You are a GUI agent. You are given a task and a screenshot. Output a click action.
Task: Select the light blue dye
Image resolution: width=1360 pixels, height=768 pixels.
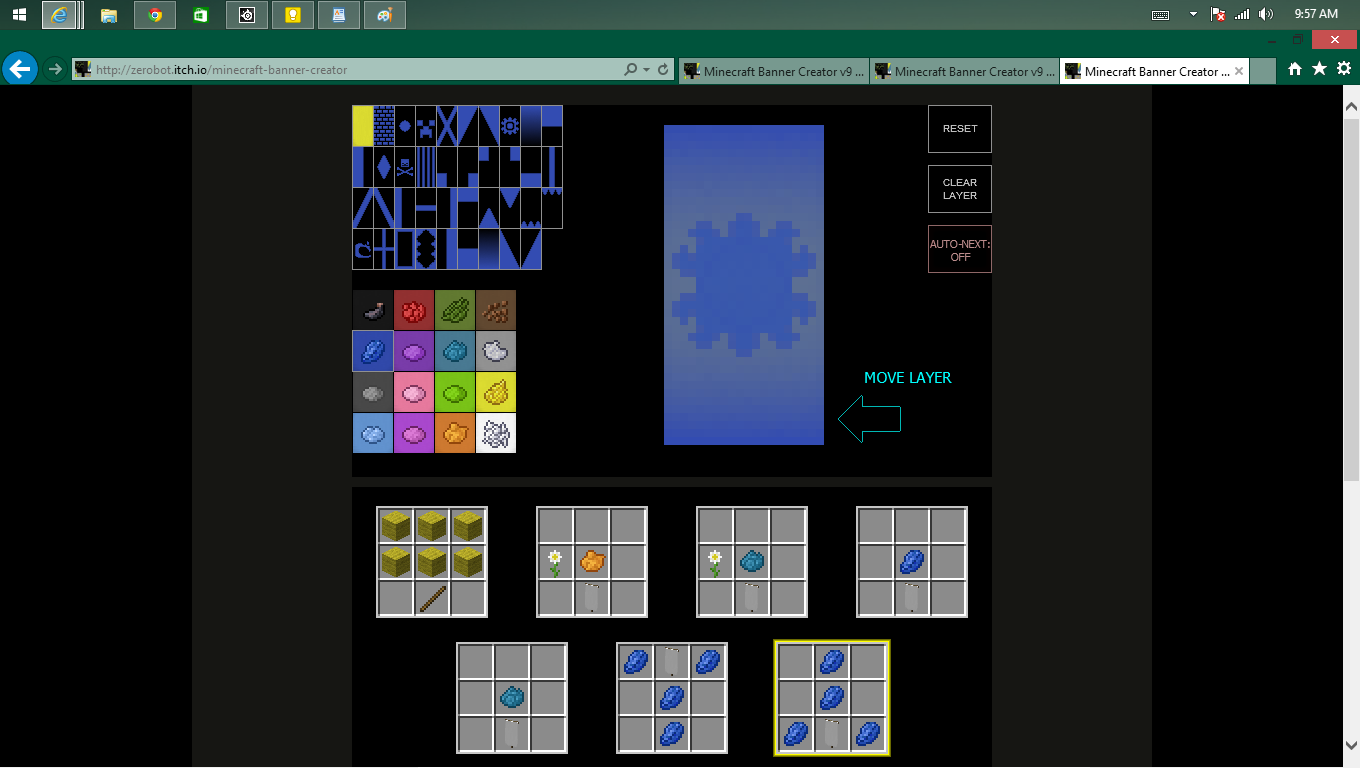point(372,433)
